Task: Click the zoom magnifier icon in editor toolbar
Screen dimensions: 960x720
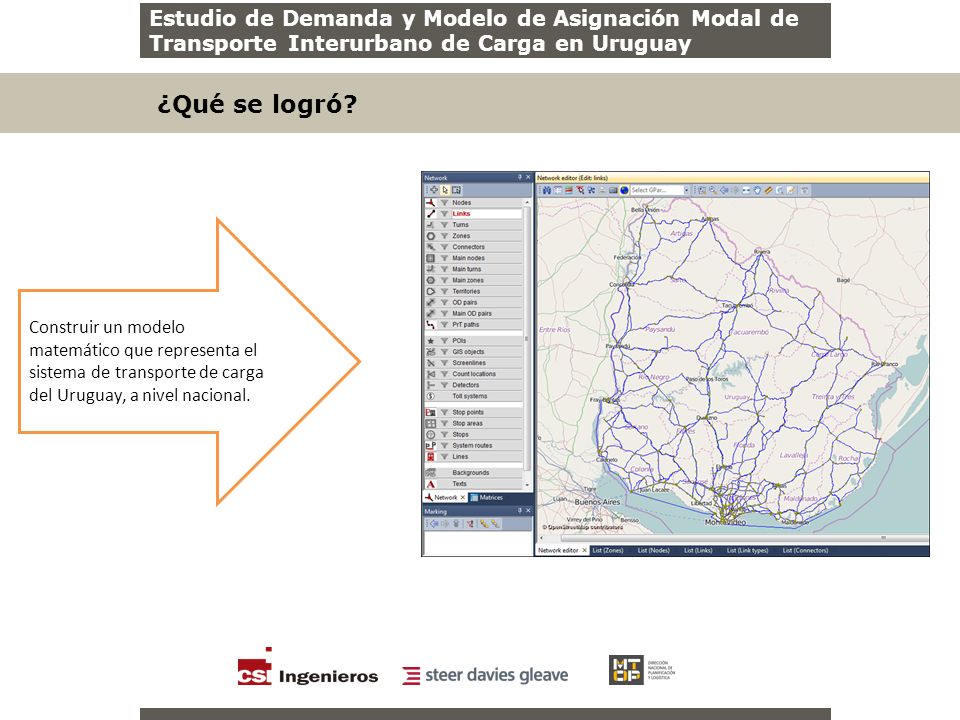Action: tap(713, 190)
